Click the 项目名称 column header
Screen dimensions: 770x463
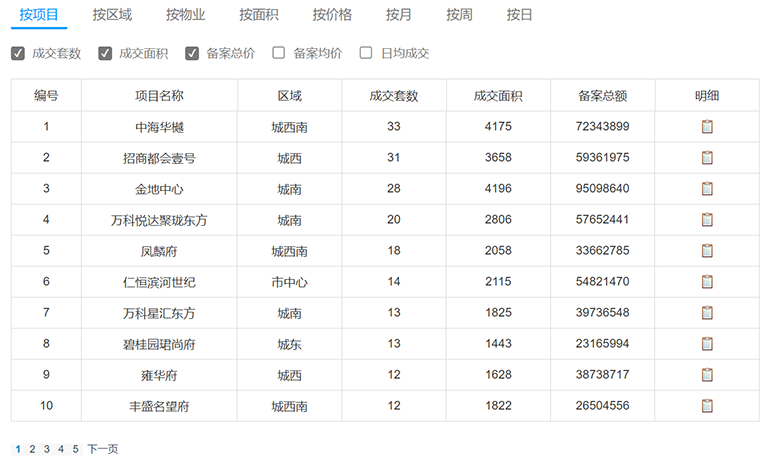[x=159, y=95]
